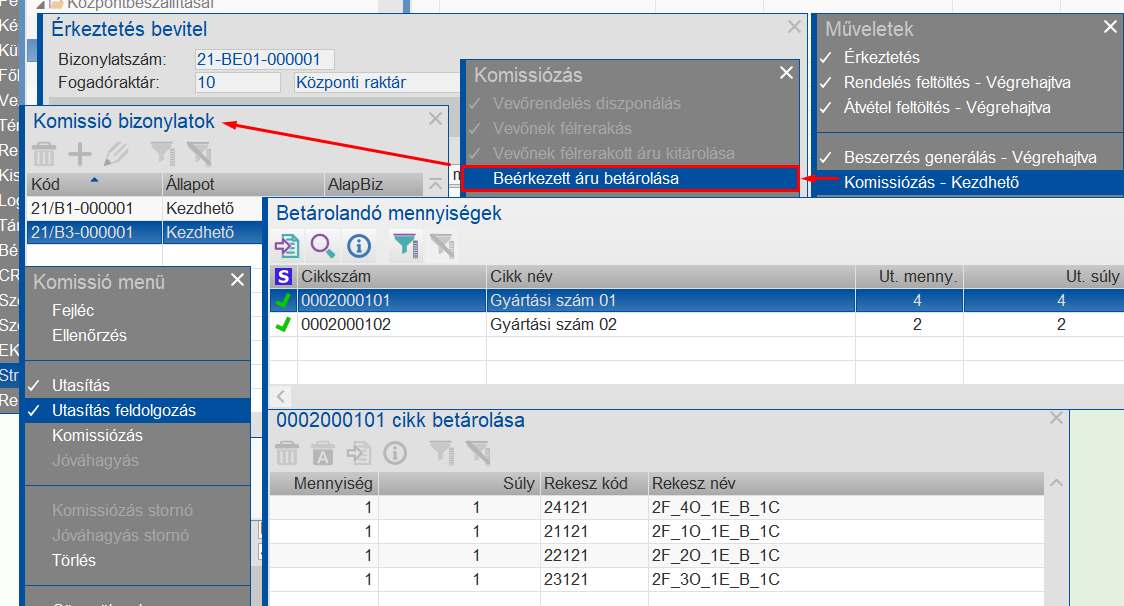Select Komissiózás - Kezdhető in Műveletek

970,182
